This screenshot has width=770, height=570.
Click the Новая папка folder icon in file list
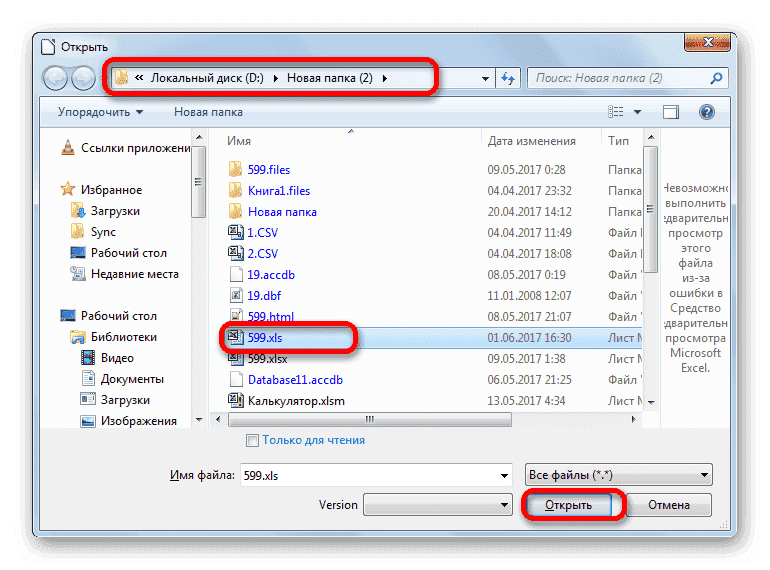(235, 212)
